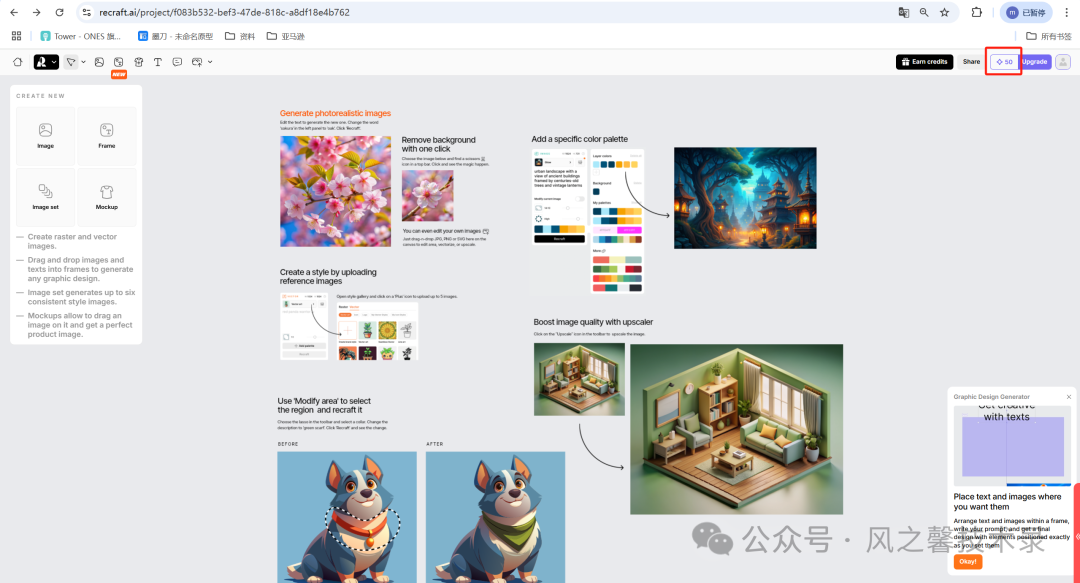Click the 'CREATE NEW' panel label
This screenshot has width=1080, height=583.
click(x=41, y=96)
